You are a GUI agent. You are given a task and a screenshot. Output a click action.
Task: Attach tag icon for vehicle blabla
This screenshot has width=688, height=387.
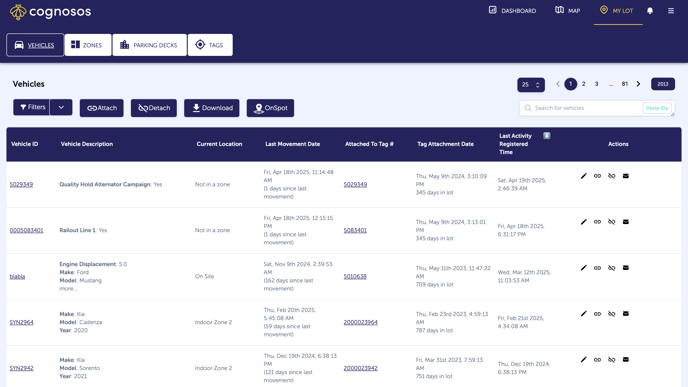pos(598,268)
